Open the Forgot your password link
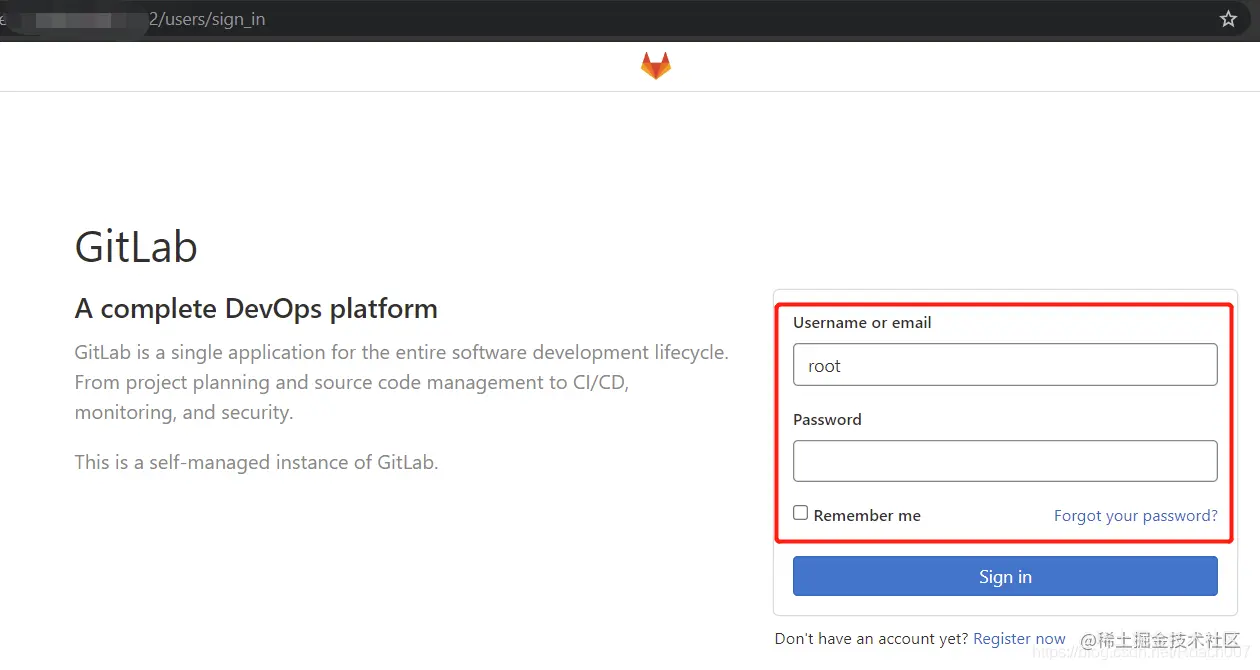Screen dimensions: 1260x670 point(1136,516)
